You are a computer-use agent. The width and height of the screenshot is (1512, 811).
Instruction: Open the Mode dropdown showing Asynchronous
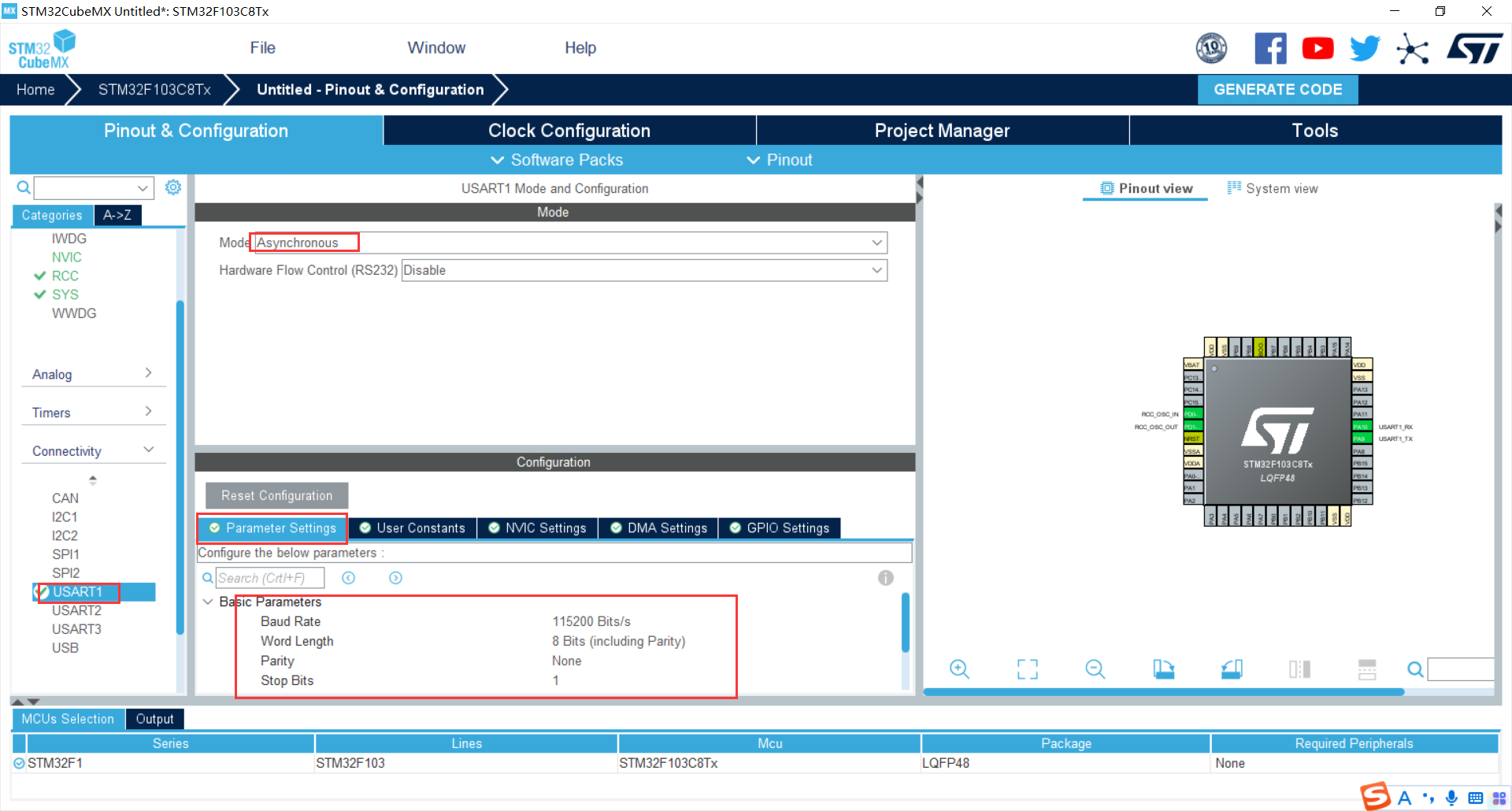pos(571,243)
